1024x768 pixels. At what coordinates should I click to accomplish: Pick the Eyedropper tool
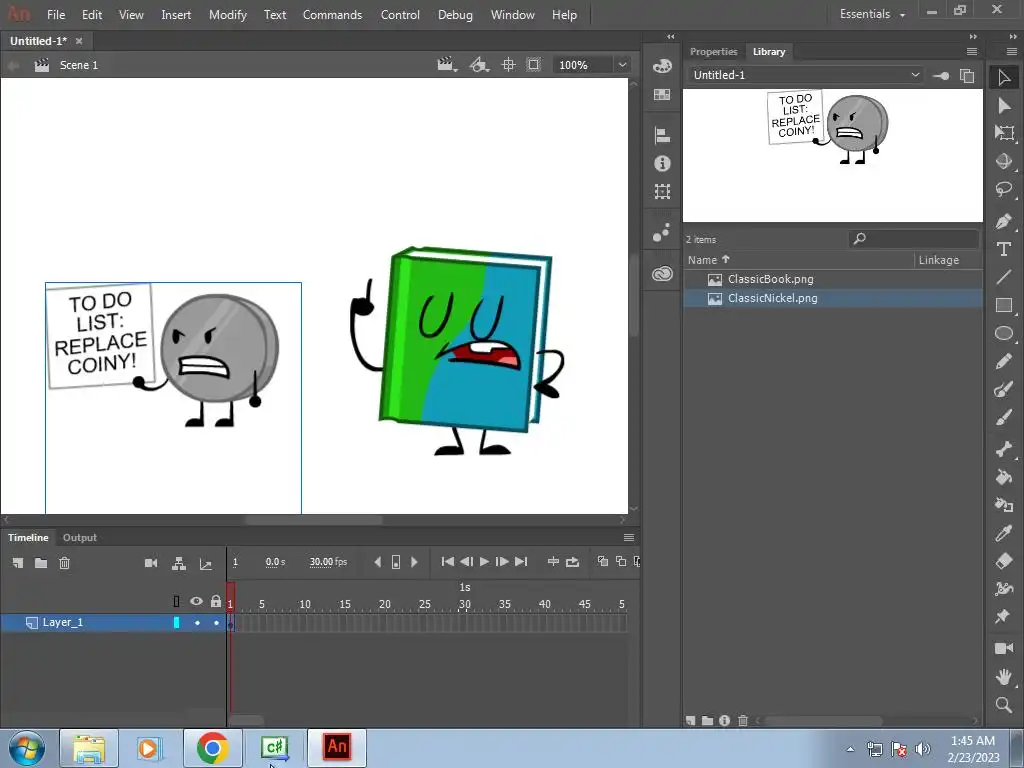[1004, 533]
